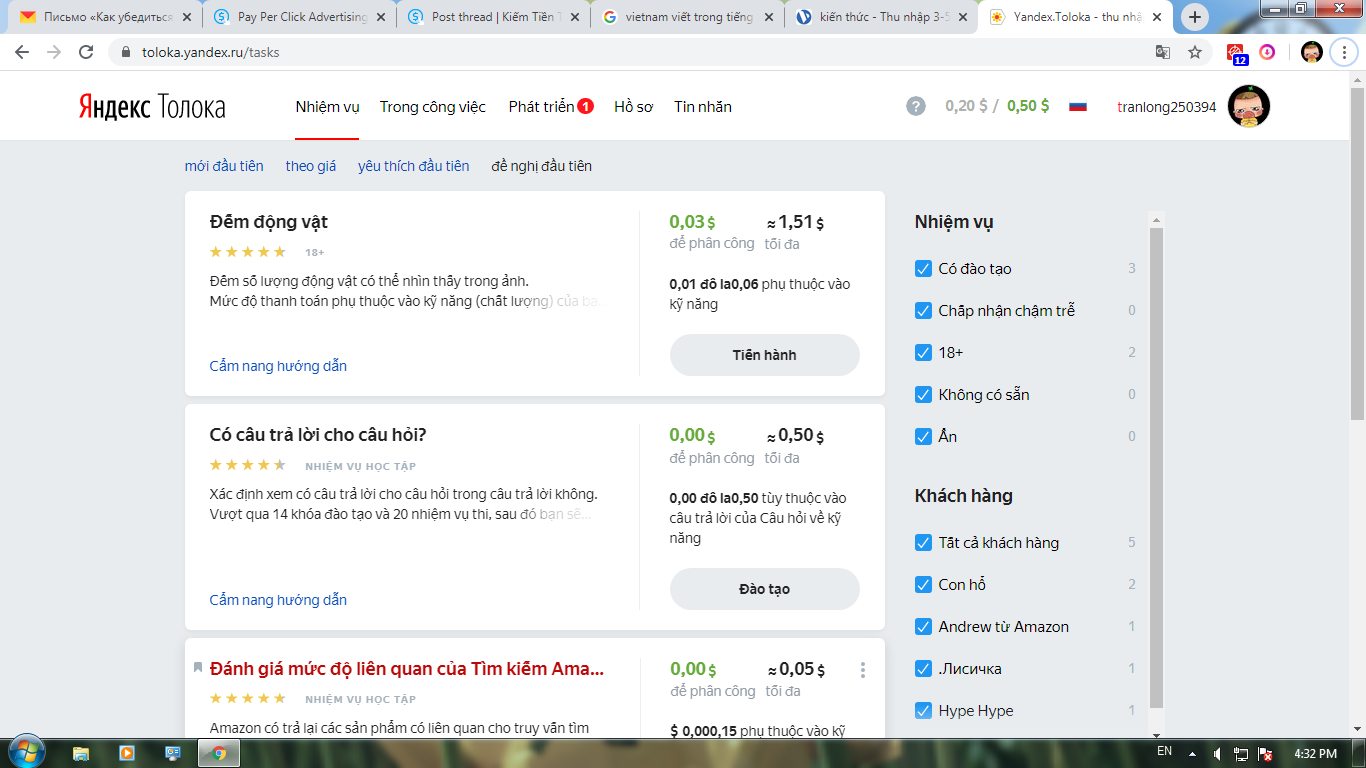Open the Windows Start menu
The image size is (1366, 768).
[25, 752]
